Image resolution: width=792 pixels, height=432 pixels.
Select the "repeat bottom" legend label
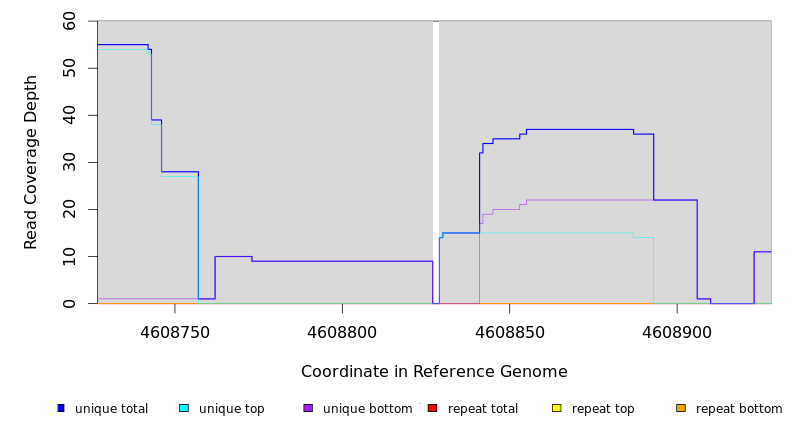point(739,409)
